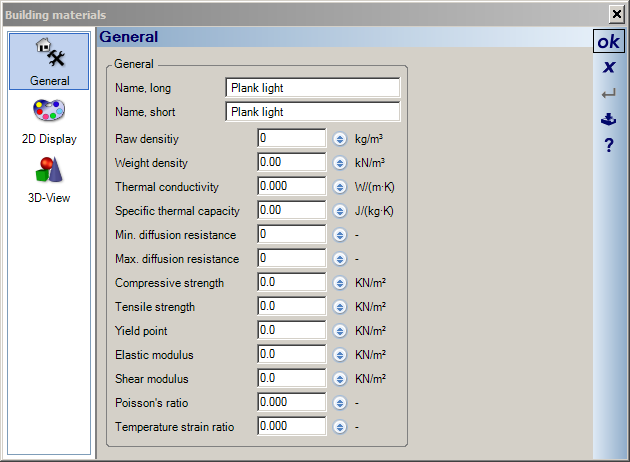
Task: Click the Poisson's ratio spinner button
Action: click(340, 403)
